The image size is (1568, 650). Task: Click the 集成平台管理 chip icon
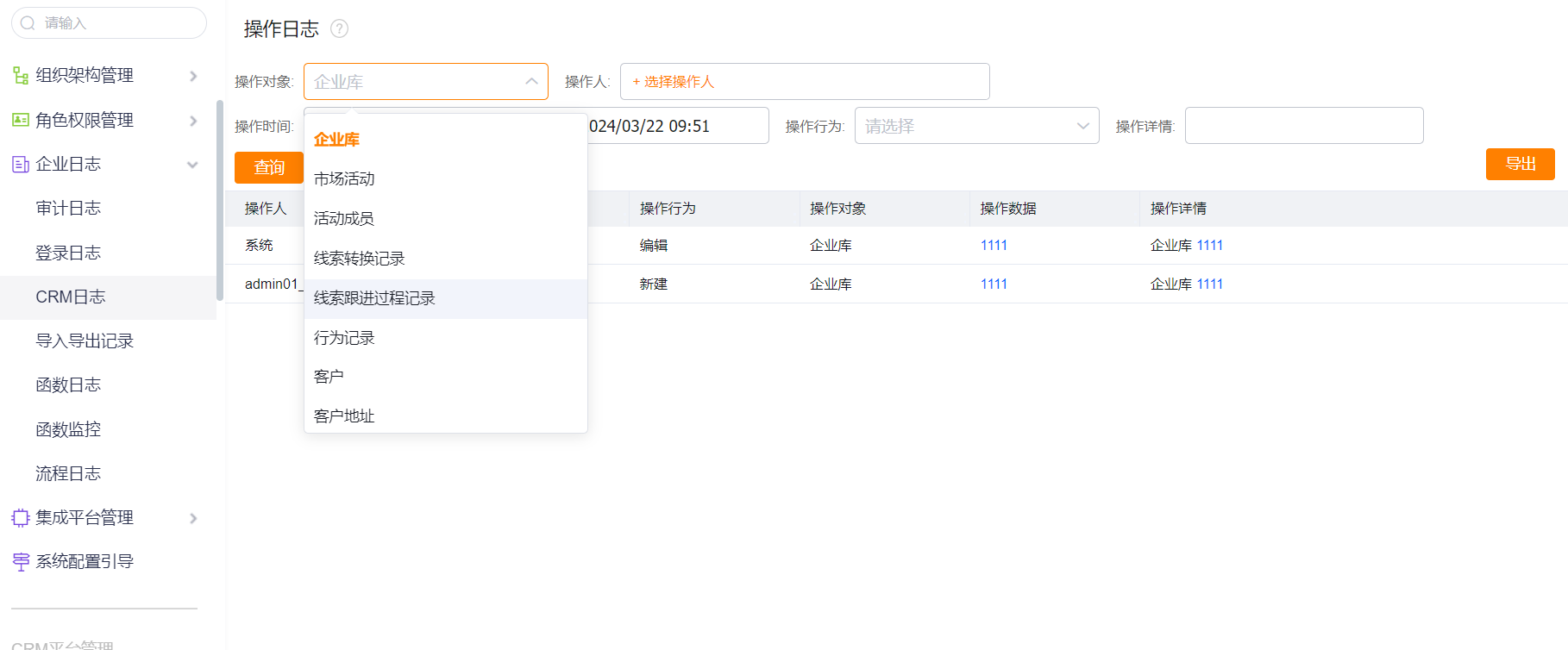pyautogui.click(x=21, y=518)
